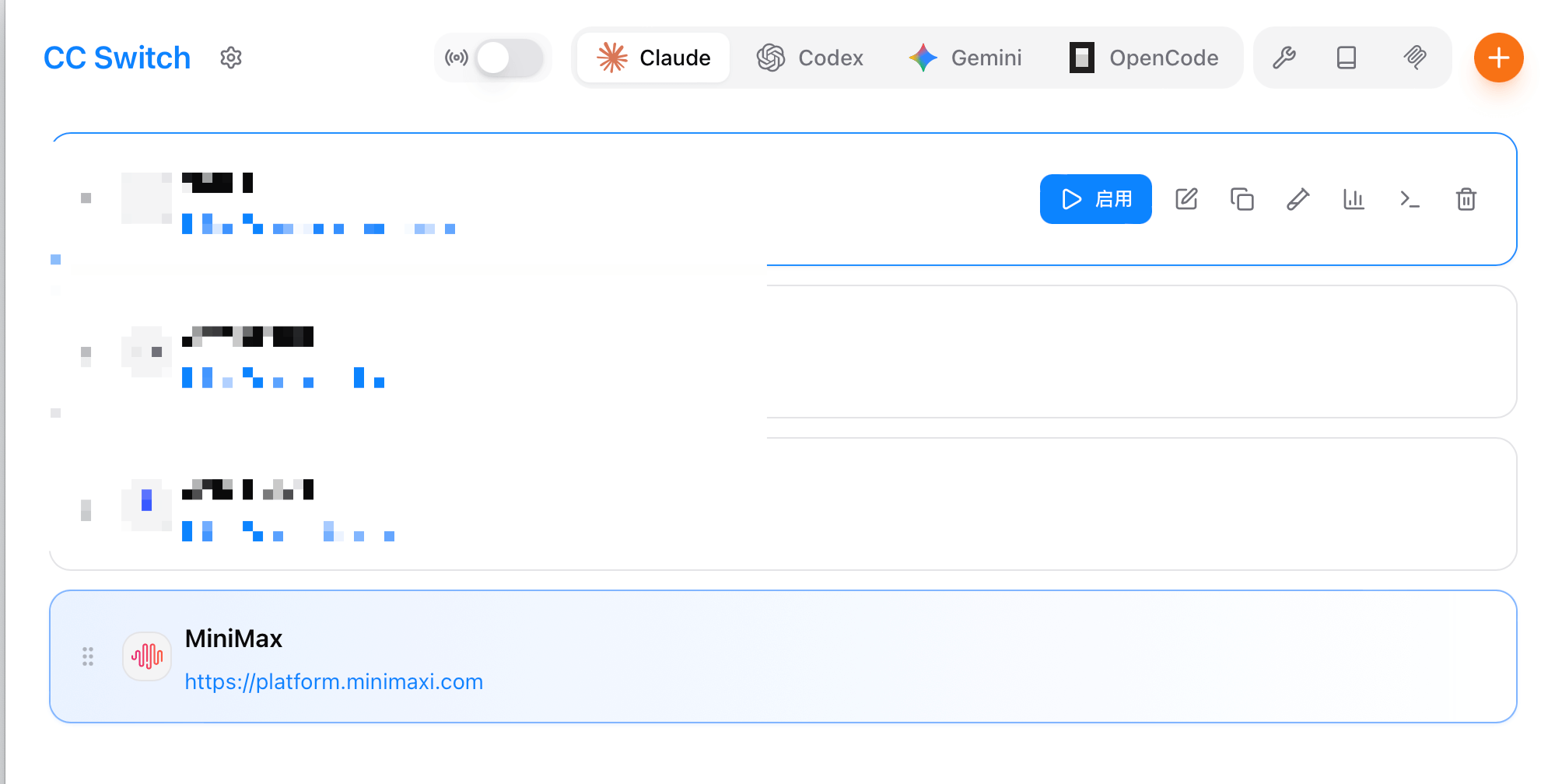
Task: Switch to the Codex tab
Action: tap(810, 58)
